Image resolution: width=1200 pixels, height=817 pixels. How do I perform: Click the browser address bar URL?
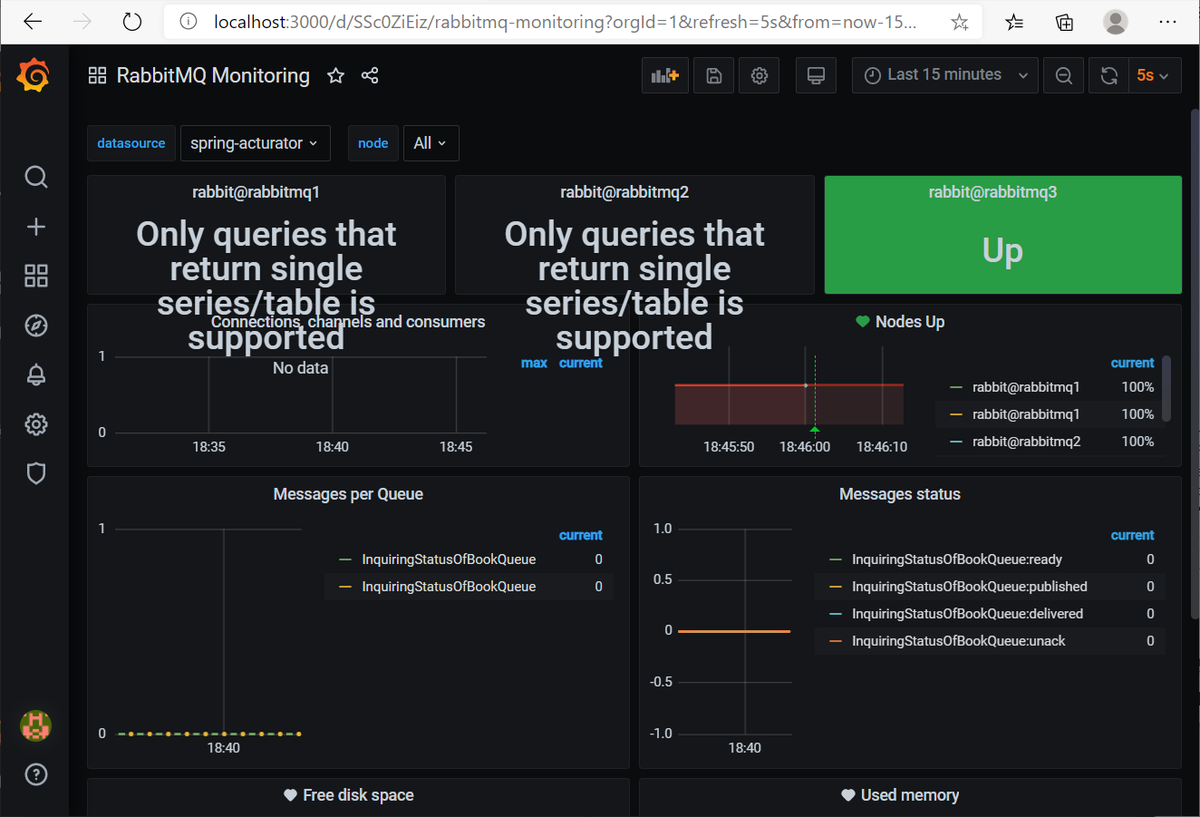pyautogui.click(x=564, y=22)
